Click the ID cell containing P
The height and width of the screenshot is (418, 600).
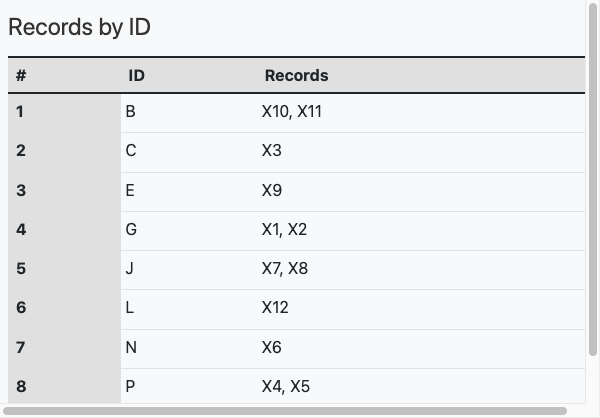131,386
